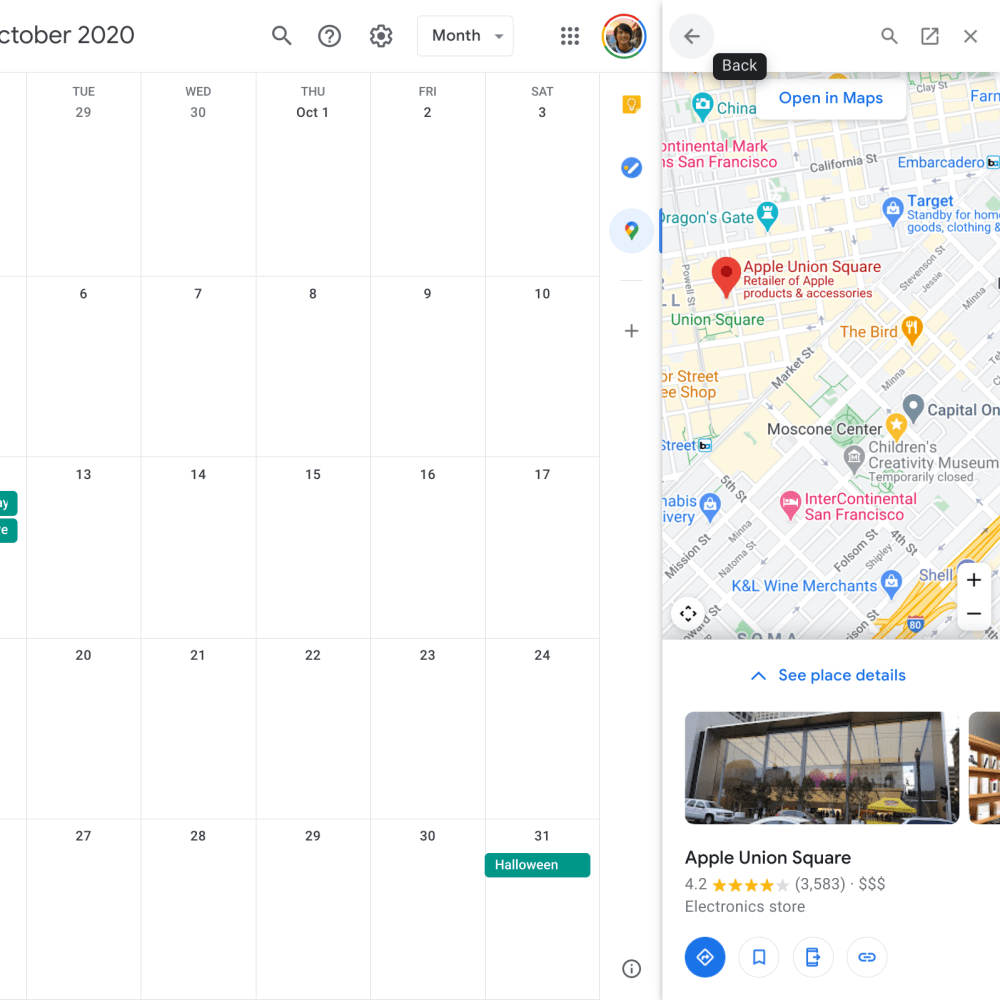Image resolution: width=1000 pixels, height=1000 pixels.
Task: Copy link to Apple Union Square
Action: tap(867, 957)
